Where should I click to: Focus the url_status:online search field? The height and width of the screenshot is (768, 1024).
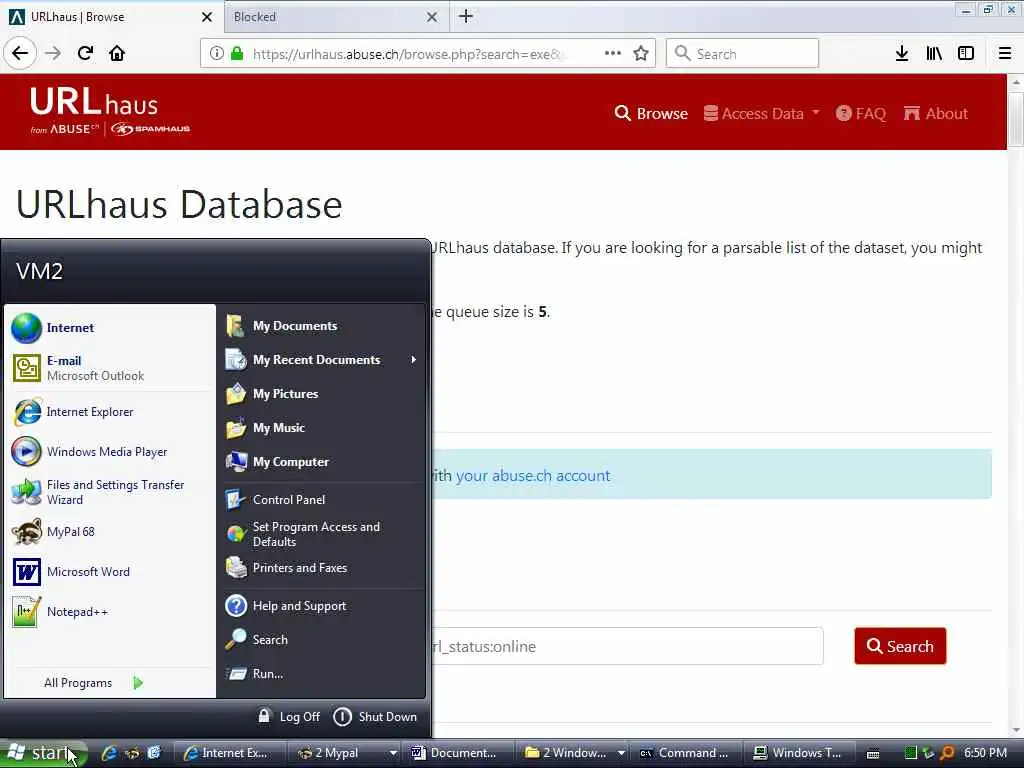point(627,646)
